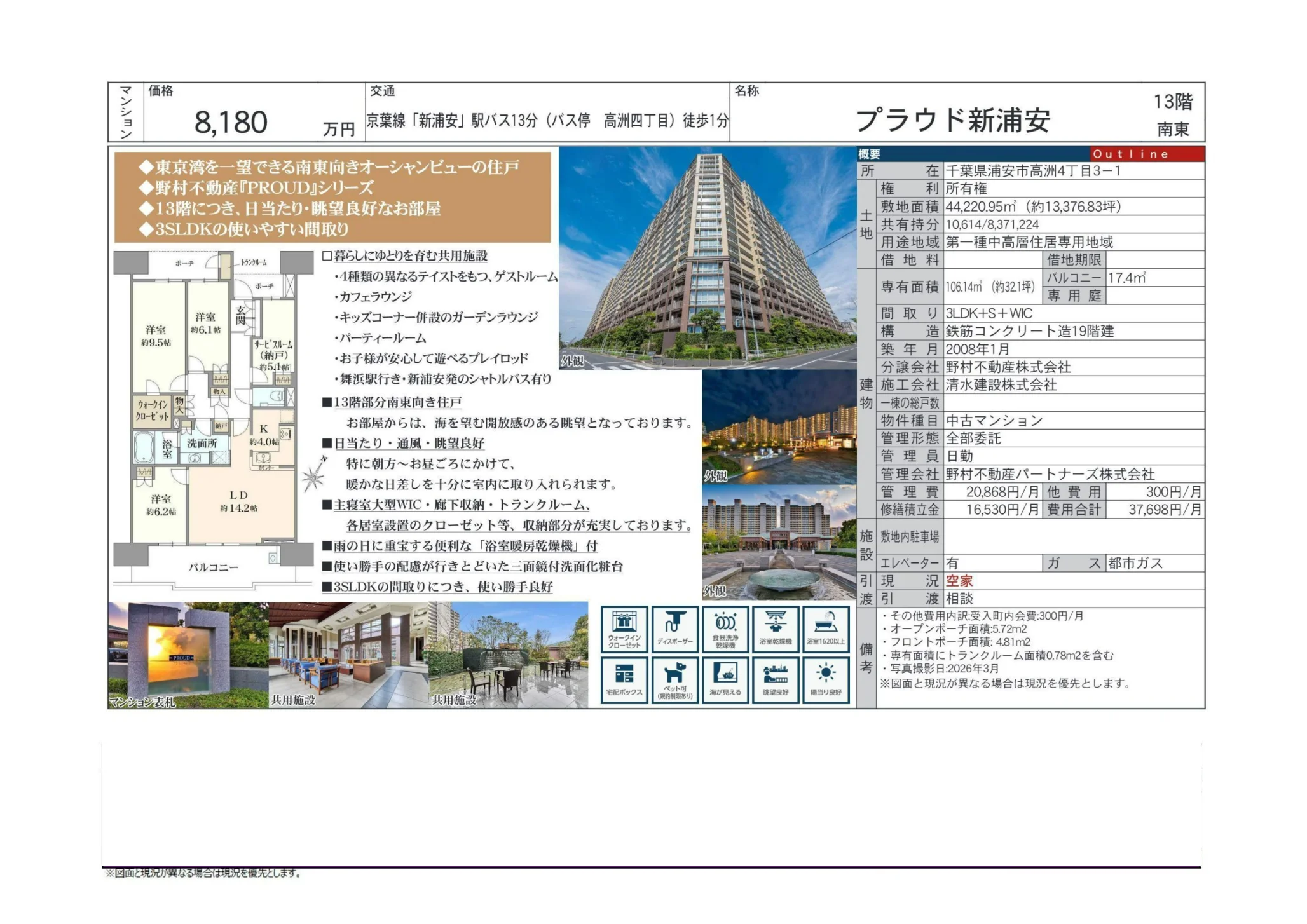This screenshot has height=924, width=1307.
Task: Click the 東京湾を一望できる headline in brown banner
Action: [x=329, y=167]
